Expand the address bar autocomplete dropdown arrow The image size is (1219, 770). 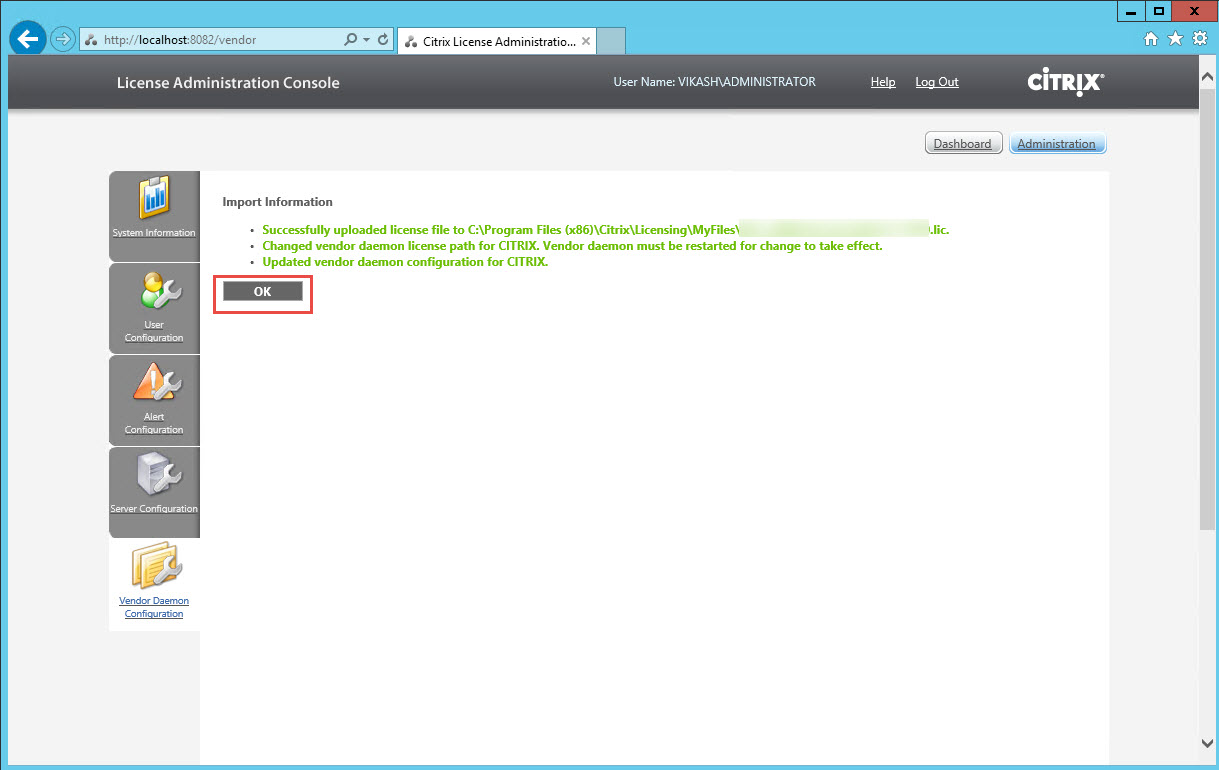click(x=367, y=40)
